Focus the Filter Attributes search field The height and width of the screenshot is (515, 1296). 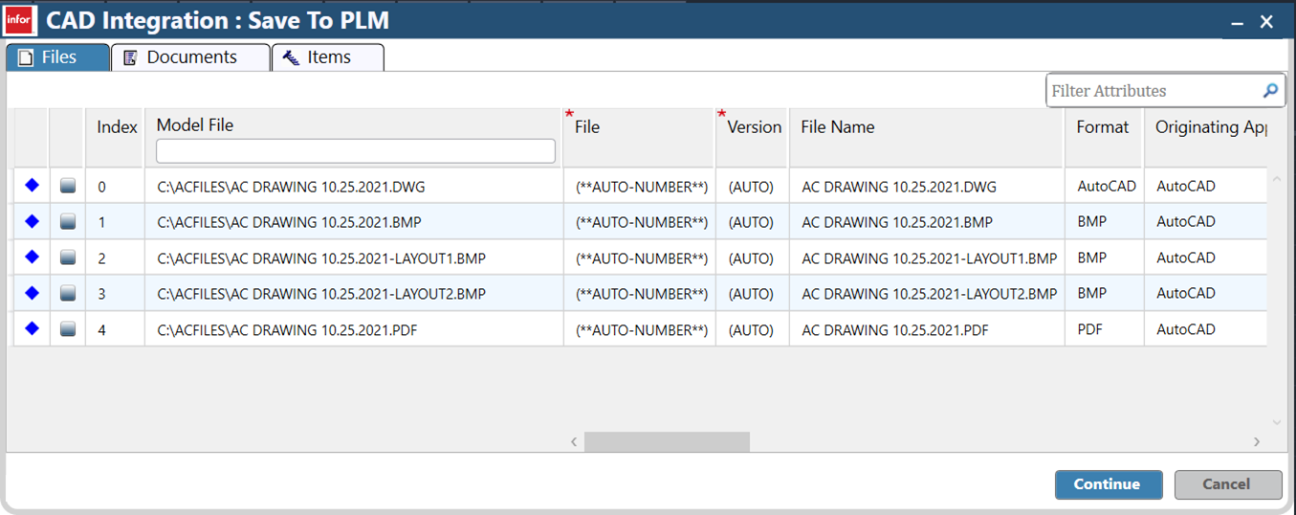pyautogui.click(x=1152, y=91)
